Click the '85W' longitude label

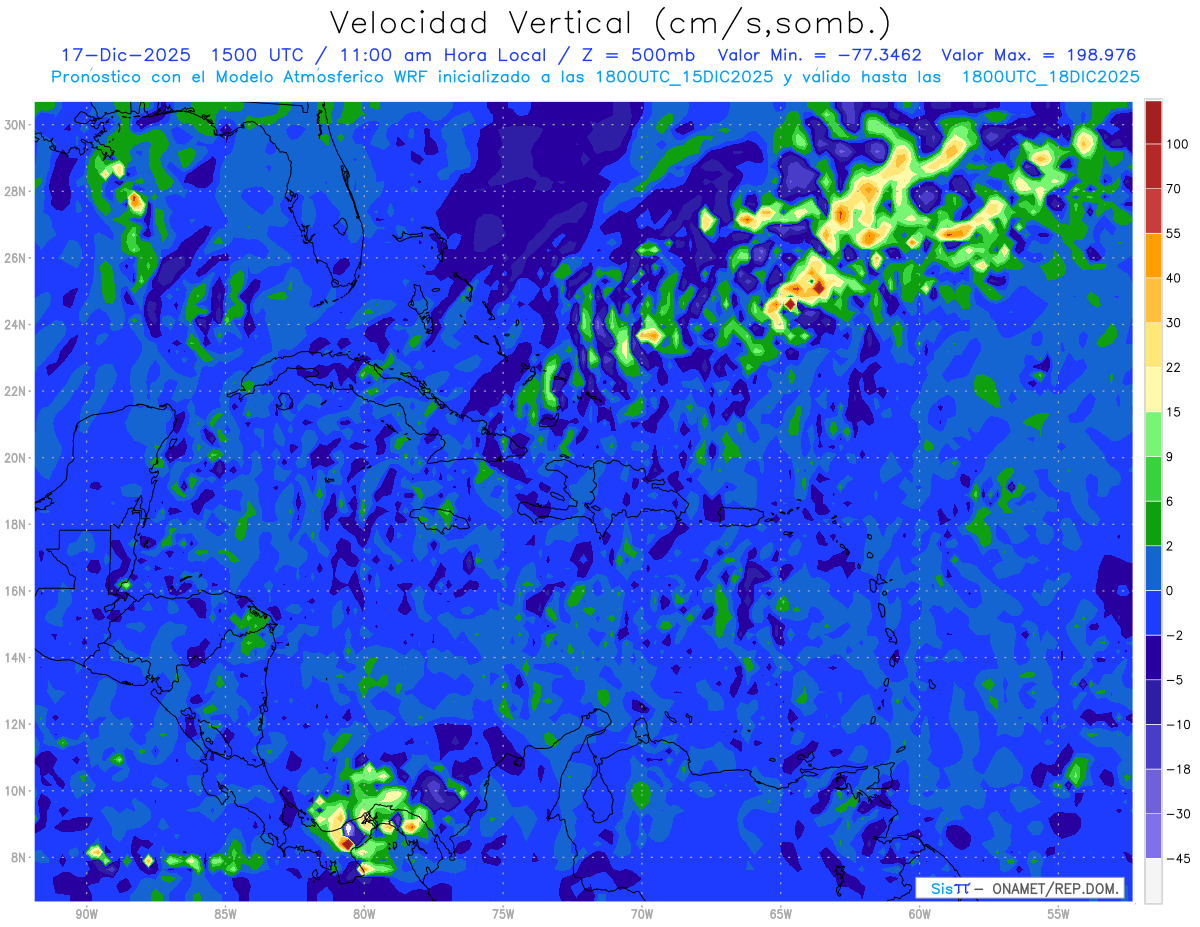coord(225,914)
